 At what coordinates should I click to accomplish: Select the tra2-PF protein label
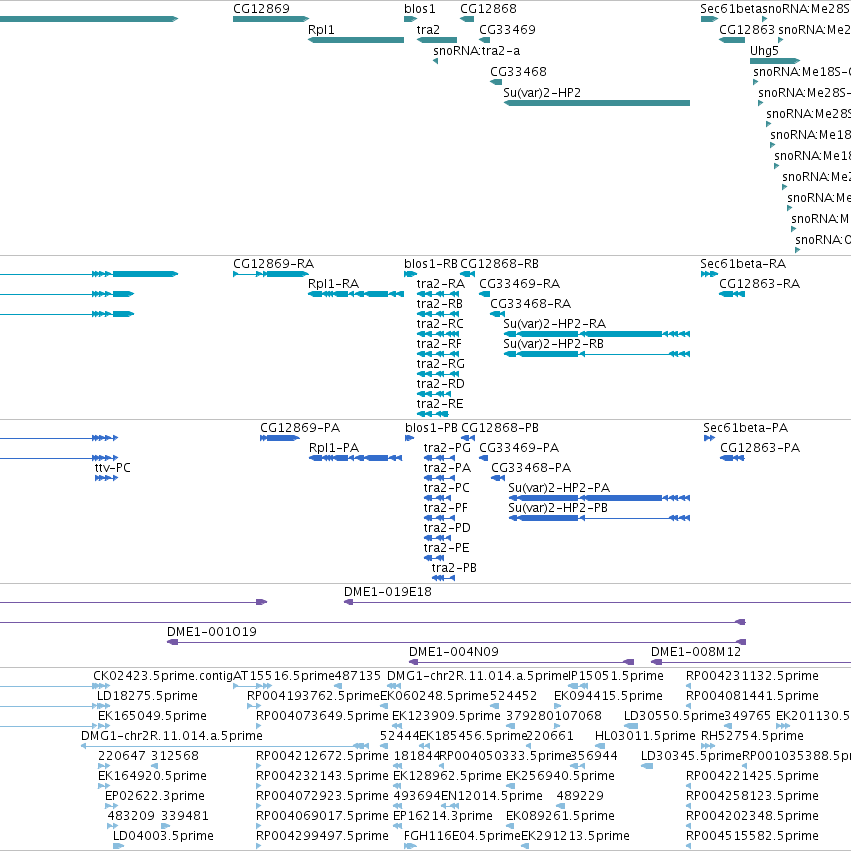point(446,508)
